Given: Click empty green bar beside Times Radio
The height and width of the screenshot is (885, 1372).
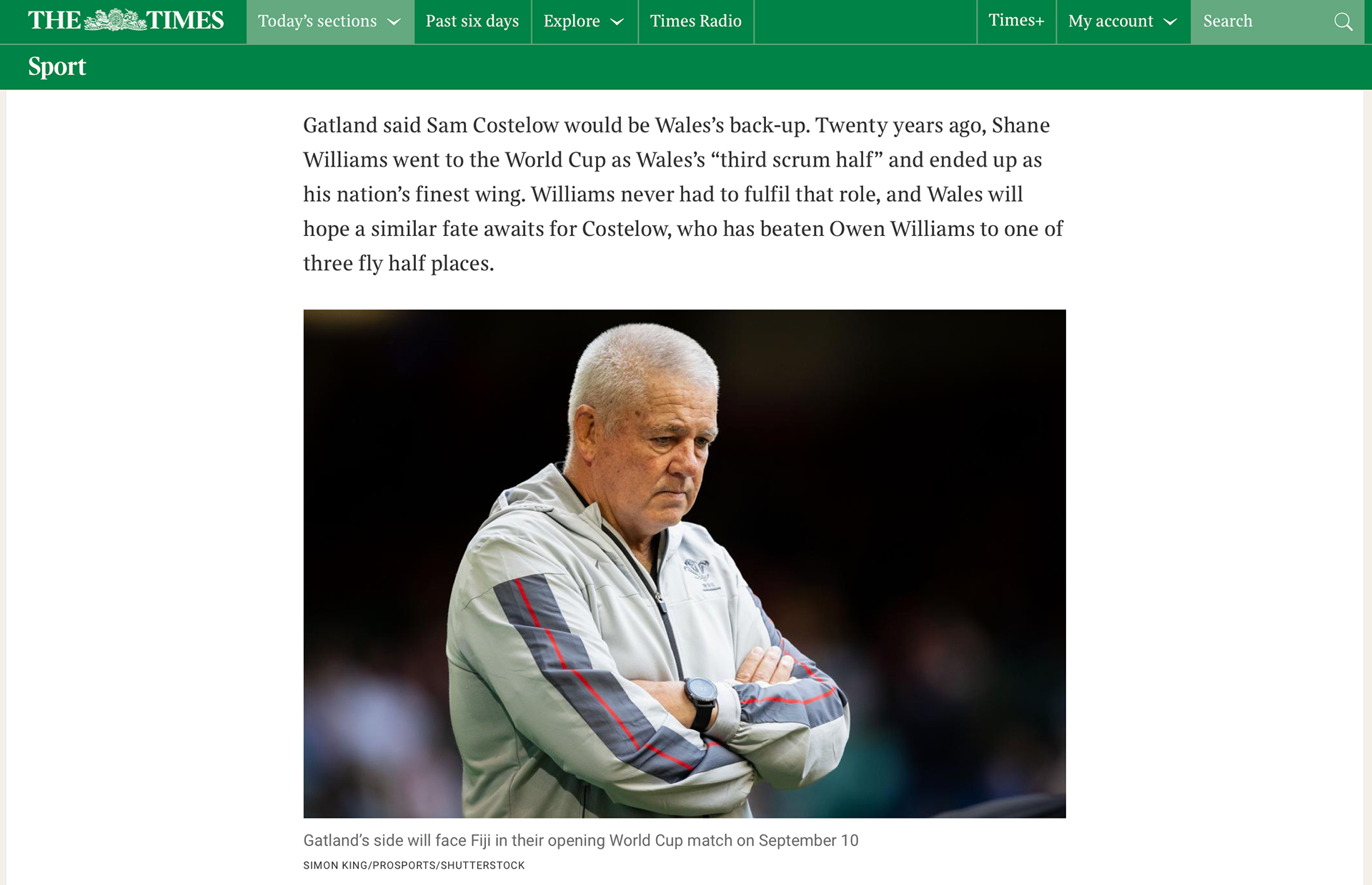Looking at the screenshot, I should pos(865,21).
